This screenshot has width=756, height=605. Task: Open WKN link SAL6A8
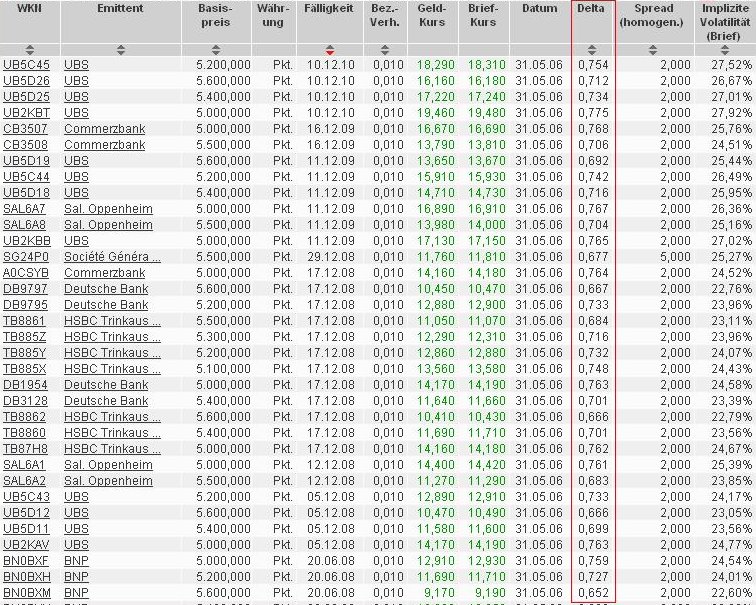[x=24, y=225]
